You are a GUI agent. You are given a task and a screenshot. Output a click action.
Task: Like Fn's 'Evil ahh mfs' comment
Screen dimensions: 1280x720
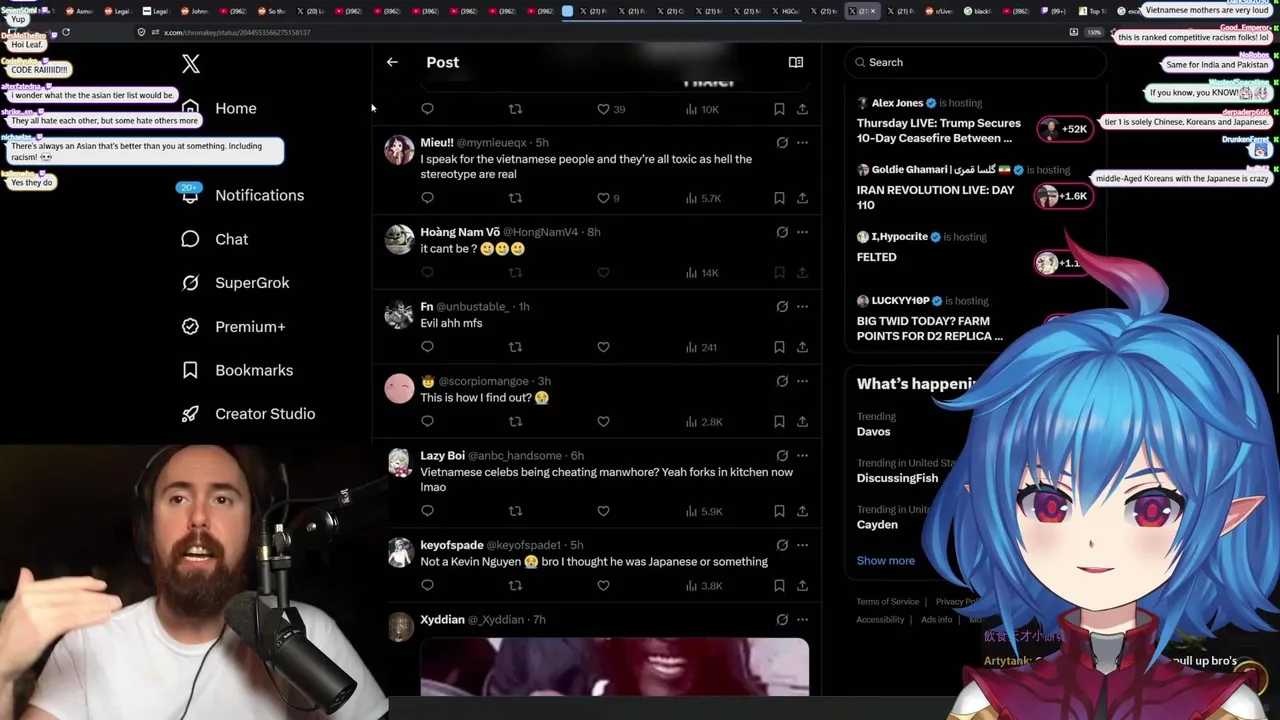click(603, 347)
